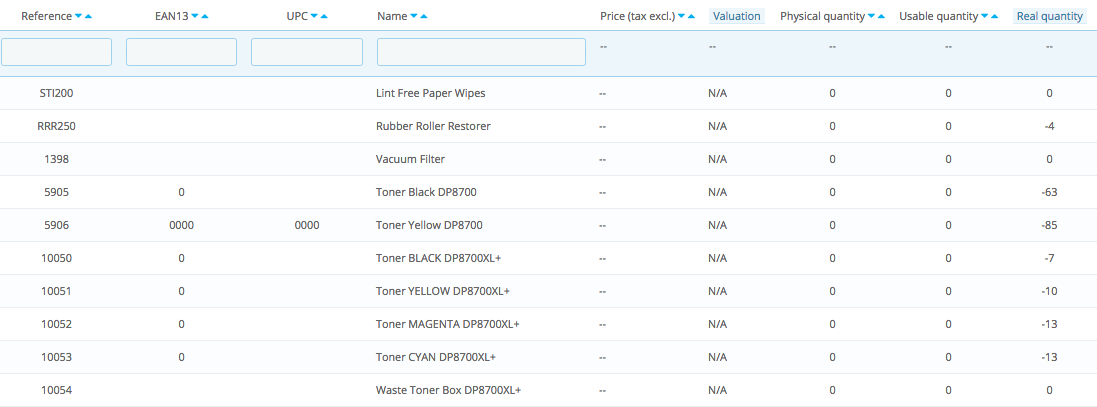Click real quantity -63 for Toner Black DP8700
The width and height of the screenshot is (1097, 407).
point(1049,192)
